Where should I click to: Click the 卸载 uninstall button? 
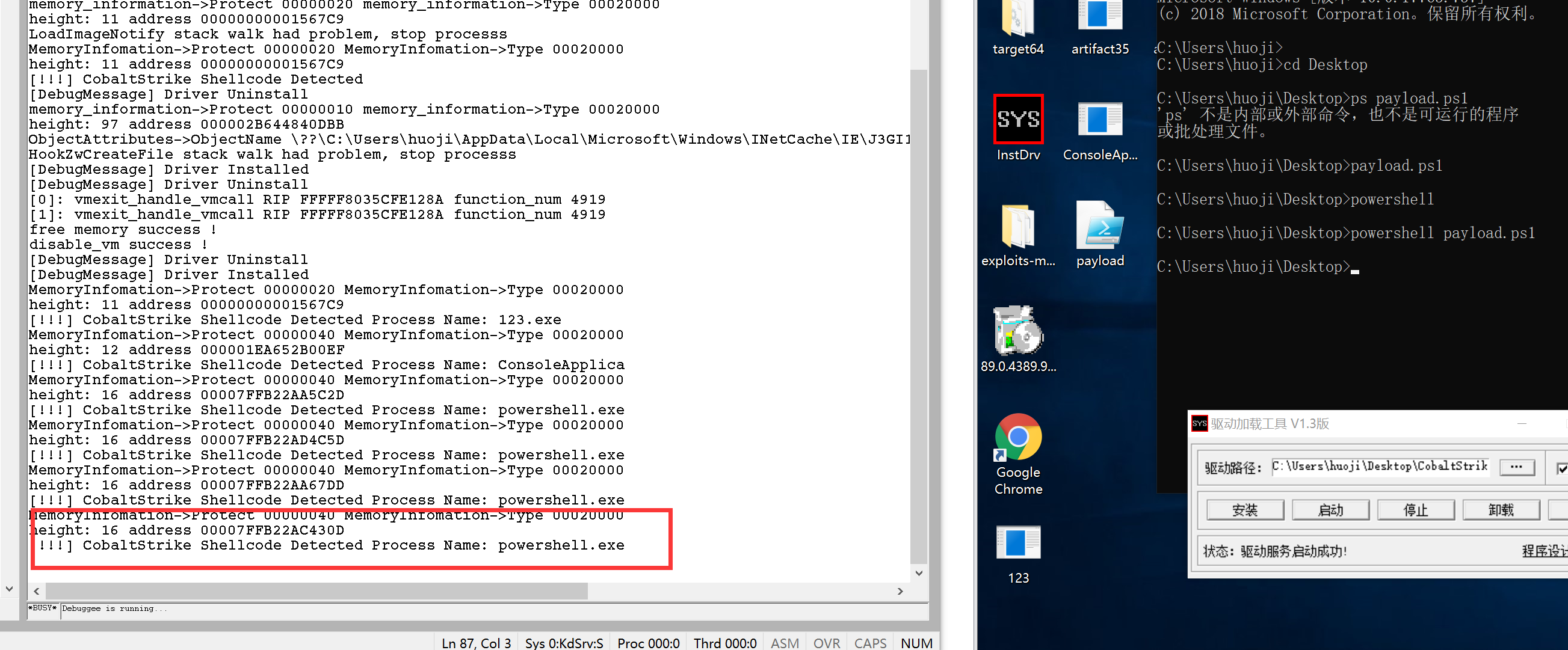click(1501, 510)
